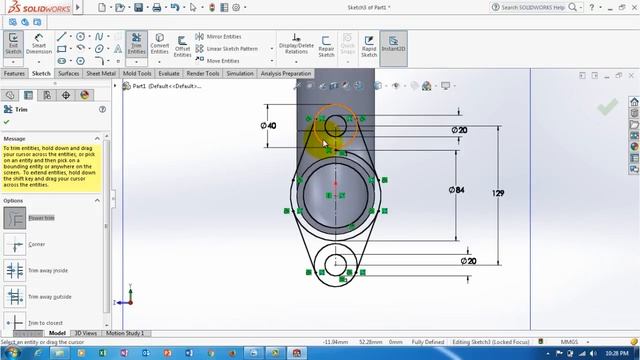Click the Convert Entities tool
This screenshot has height=360, width=640.
160,43
